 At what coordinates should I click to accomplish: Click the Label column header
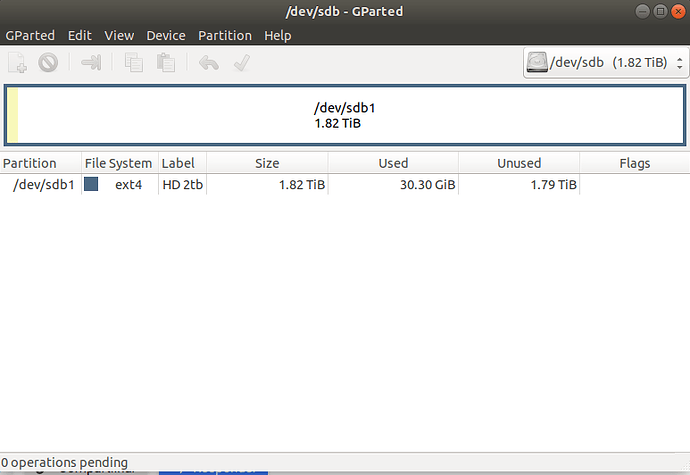pos(182,163)
